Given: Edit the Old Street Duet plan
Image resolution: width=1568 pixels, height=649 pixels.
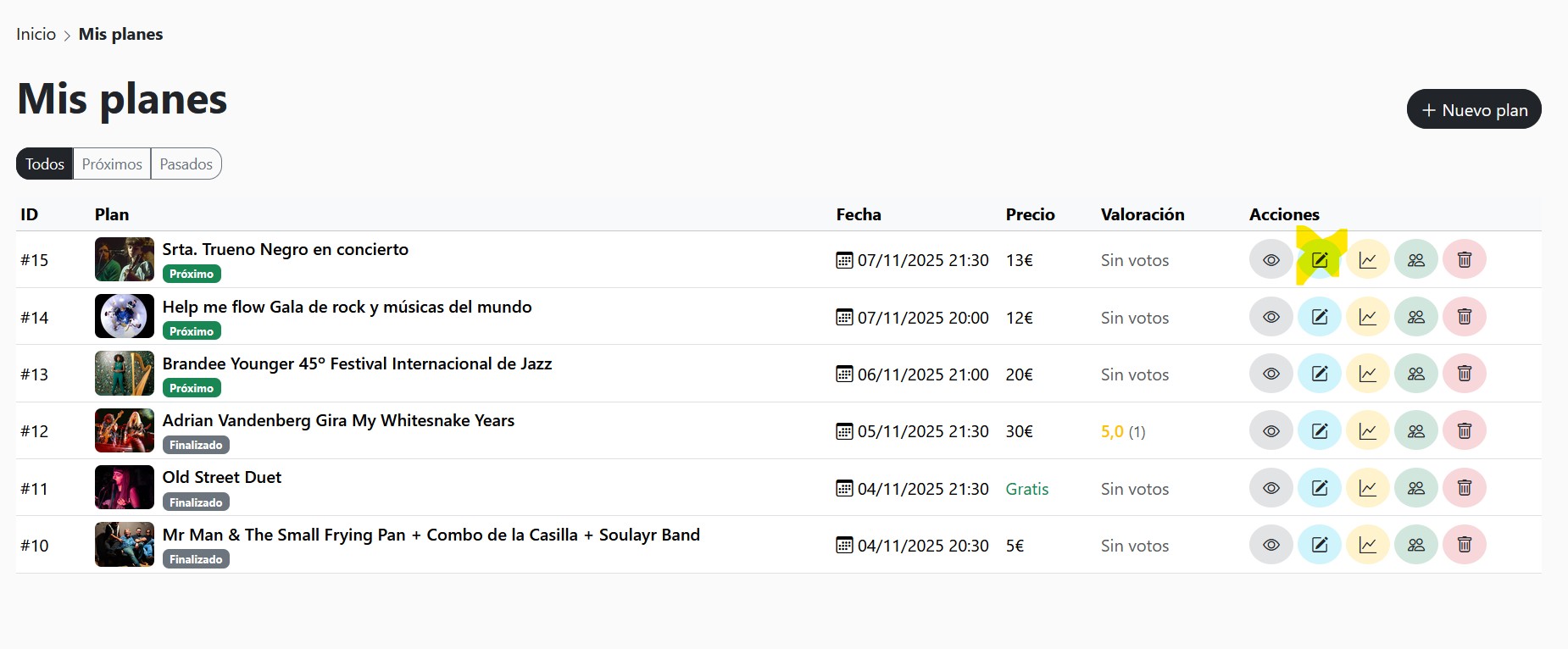Looking at the screenshot, I should (1320, 488).
